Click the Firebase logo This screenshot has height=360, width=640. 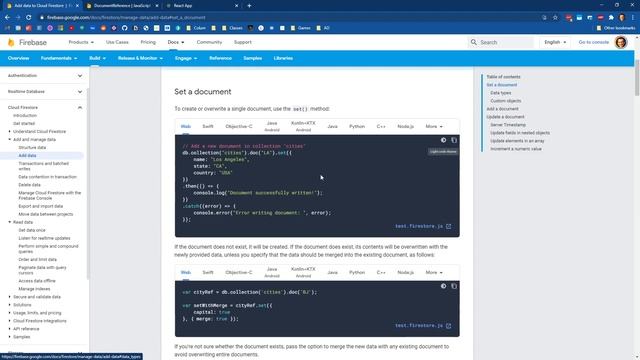click(27, 42)
